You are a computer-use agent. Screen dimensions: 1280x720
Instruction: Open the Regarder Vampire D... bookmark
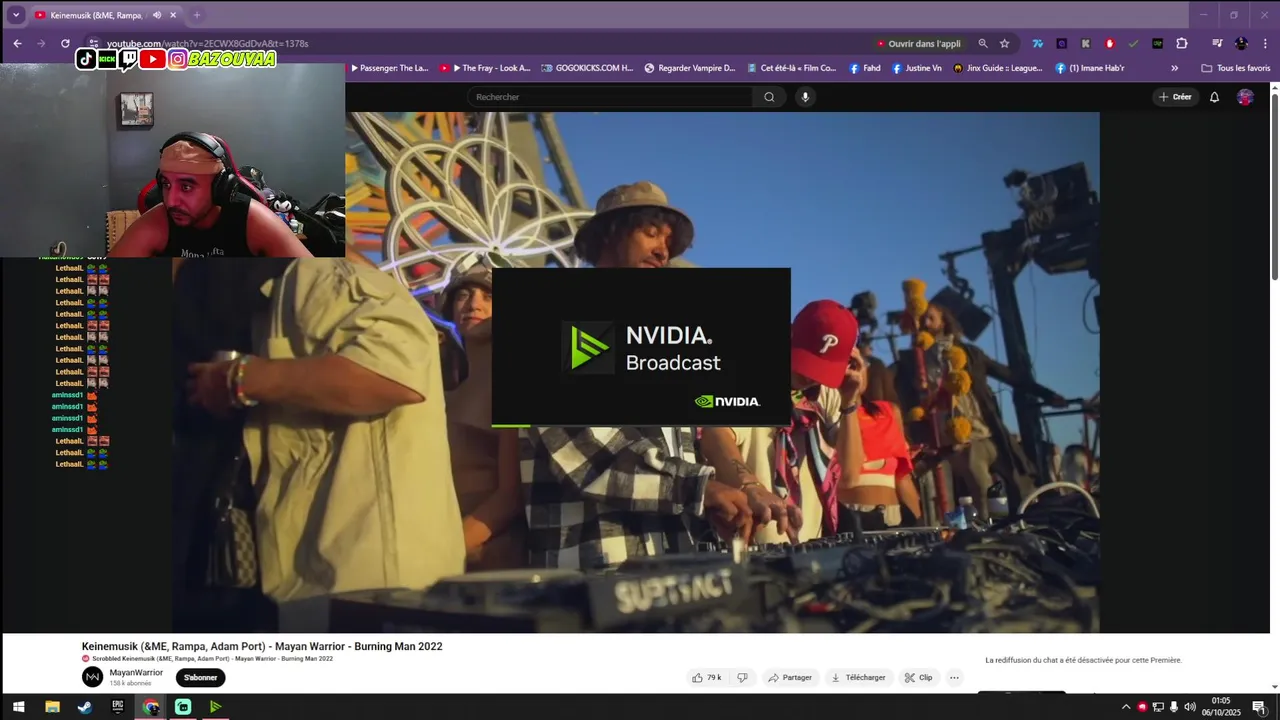click(690, 68)
